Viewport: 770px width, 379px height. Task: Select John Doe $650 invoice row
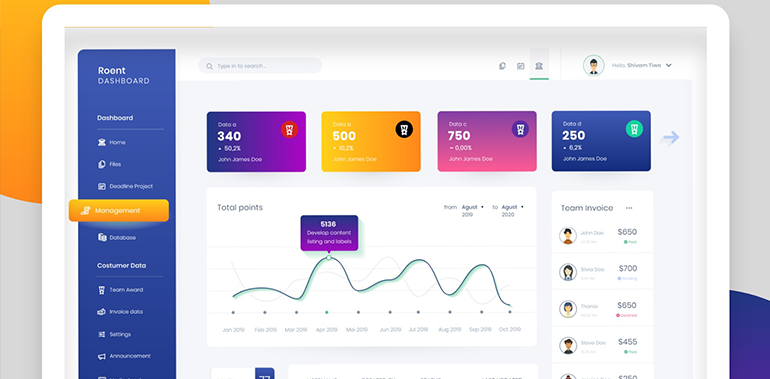[602, 236]
